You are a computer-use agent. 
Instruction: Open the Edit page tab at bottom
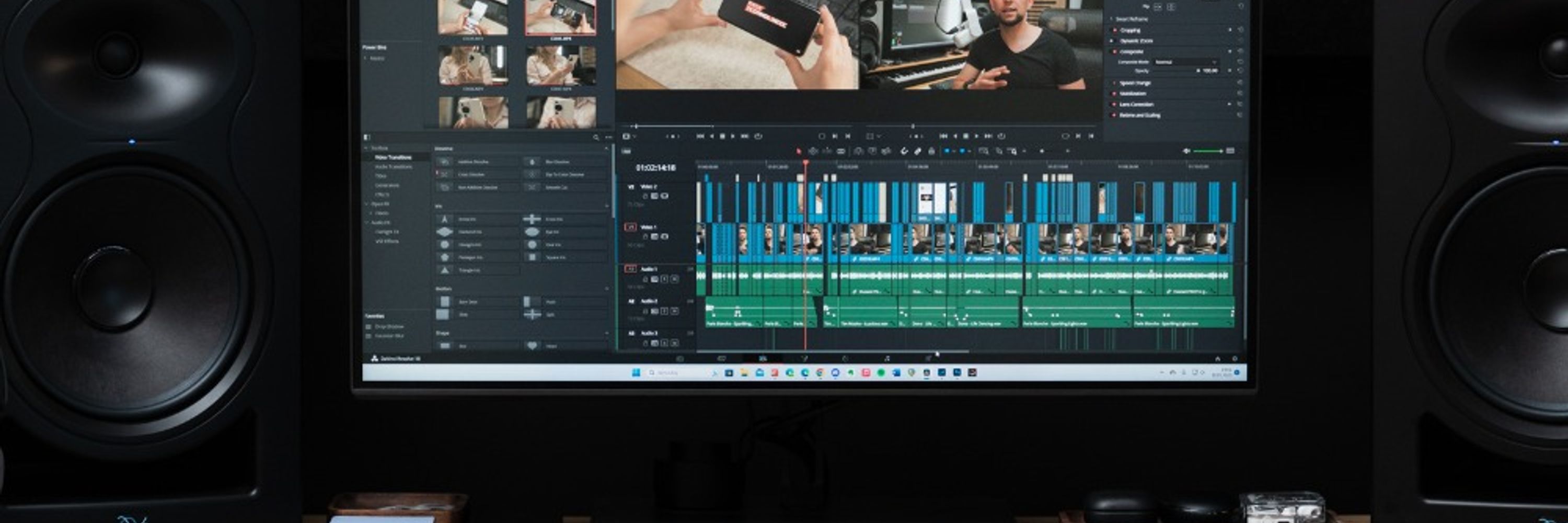pyautogui.click(x=763, y=359)
